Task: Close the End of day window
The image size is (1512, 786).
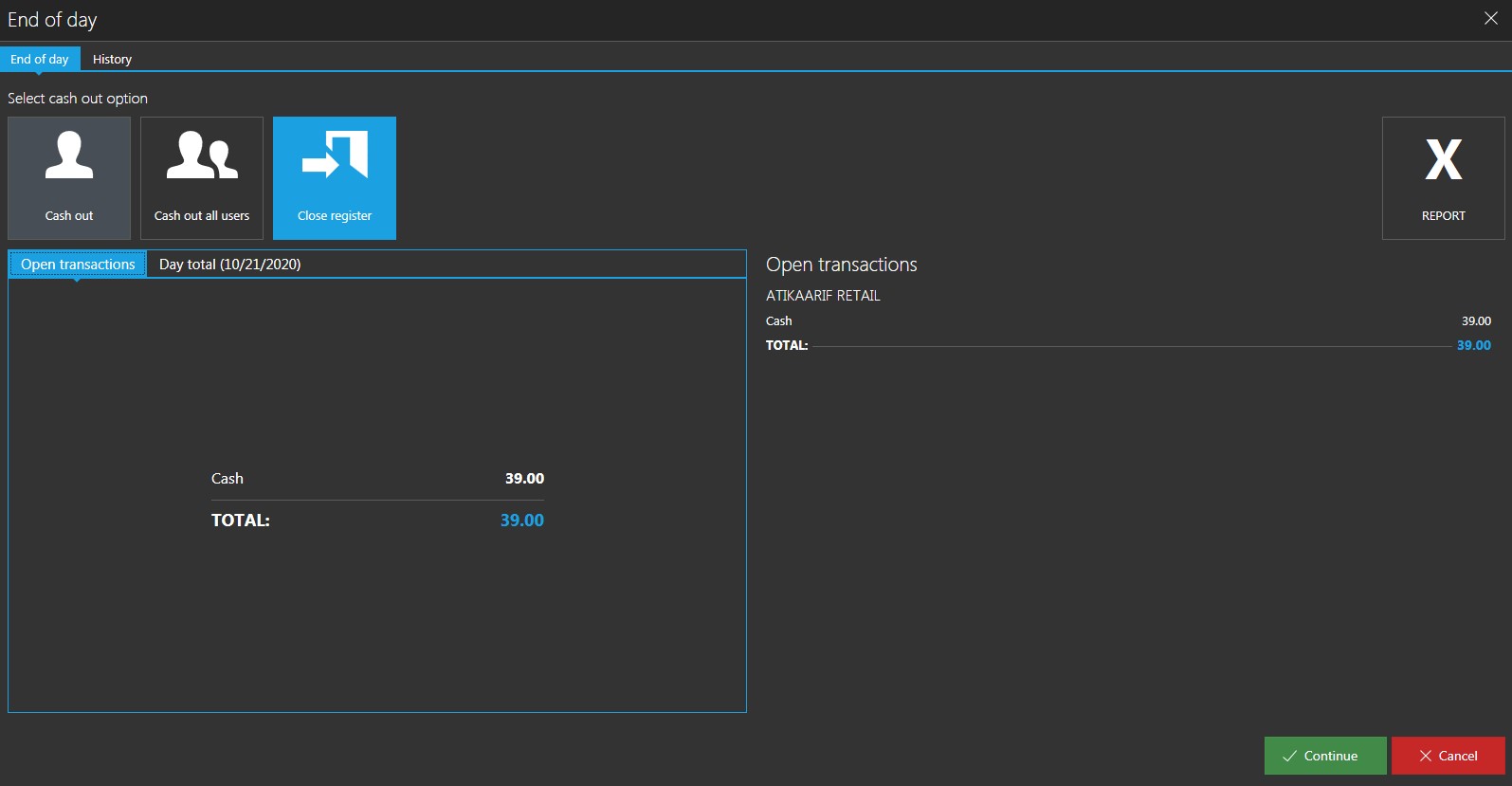Action: (1490, 19)
